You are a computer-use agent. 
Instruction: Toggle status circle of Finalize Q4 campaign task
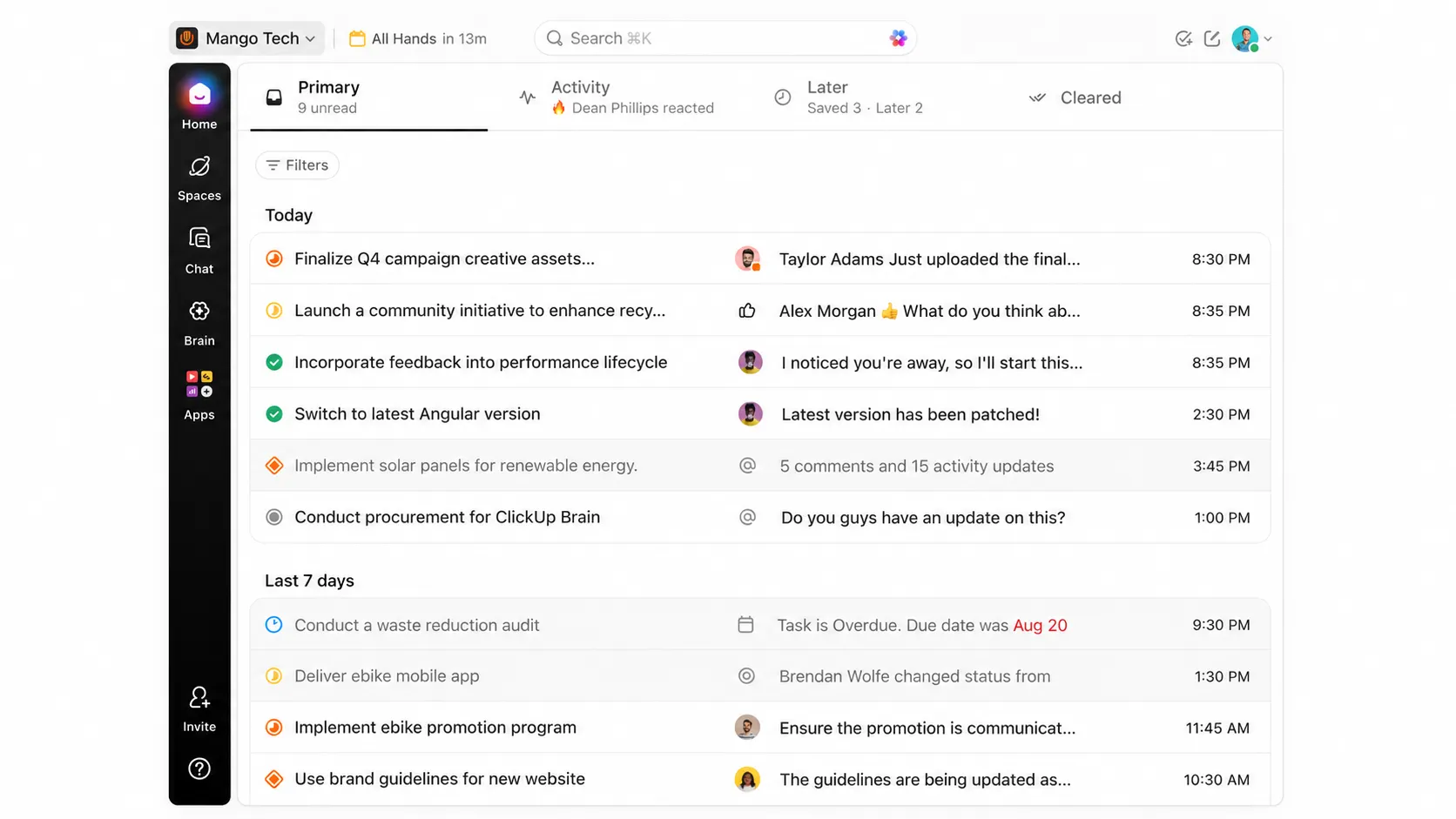pos(274,258)
